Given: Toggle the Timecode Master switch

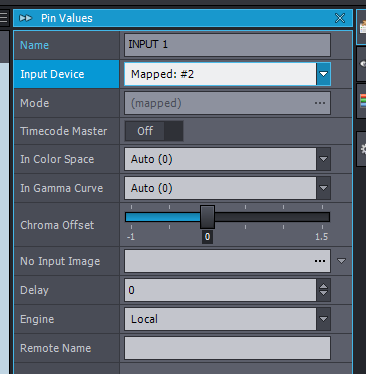Looking at the screenshot, I should 154,131.
